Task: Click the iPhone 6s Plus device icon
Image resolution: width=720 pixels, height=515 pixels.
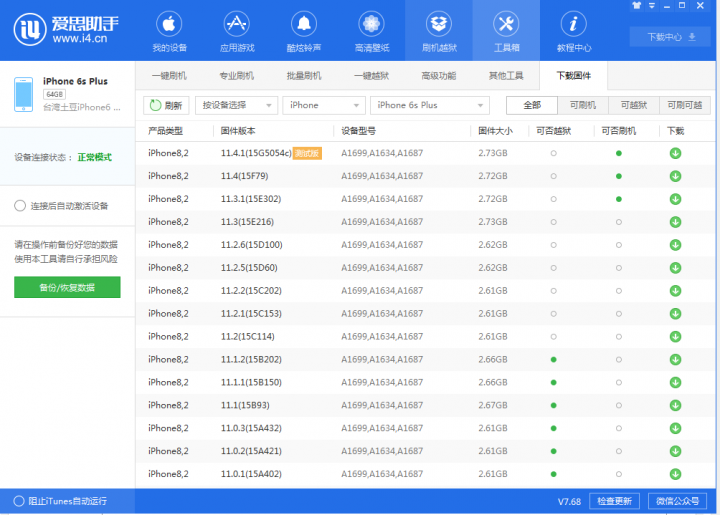Action: coord(23,95)
